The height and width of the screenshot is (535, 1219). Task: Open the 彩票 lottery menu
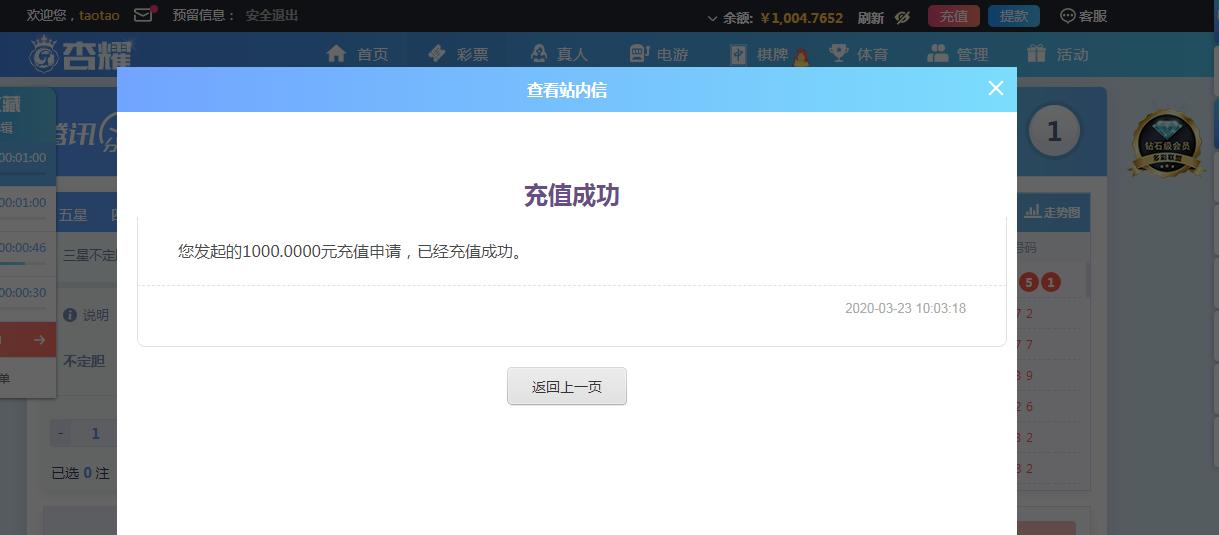(x=457, y=54)
